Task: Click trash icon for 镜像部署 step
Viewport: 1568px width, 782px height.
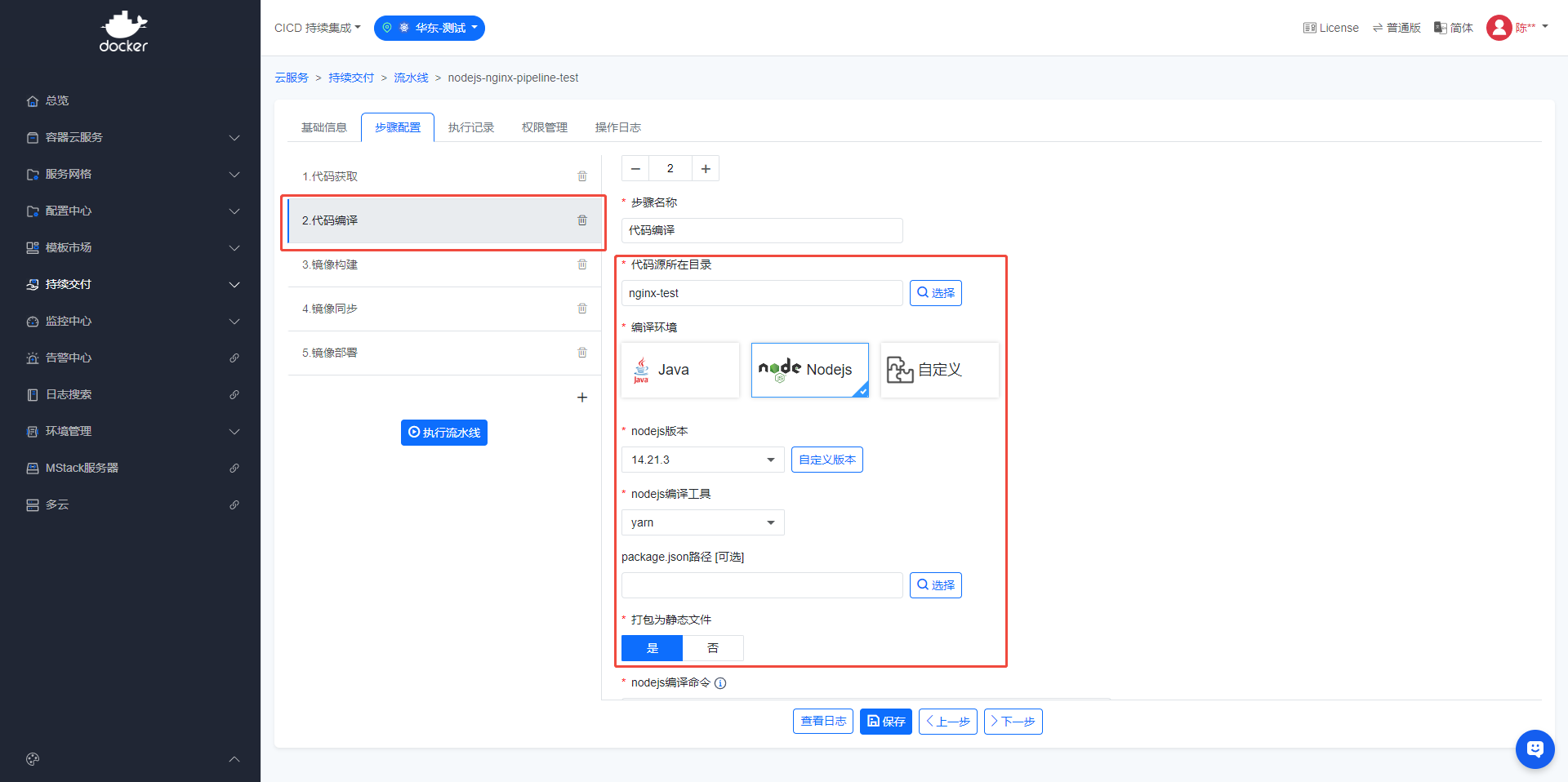Action: click(582, 353)
